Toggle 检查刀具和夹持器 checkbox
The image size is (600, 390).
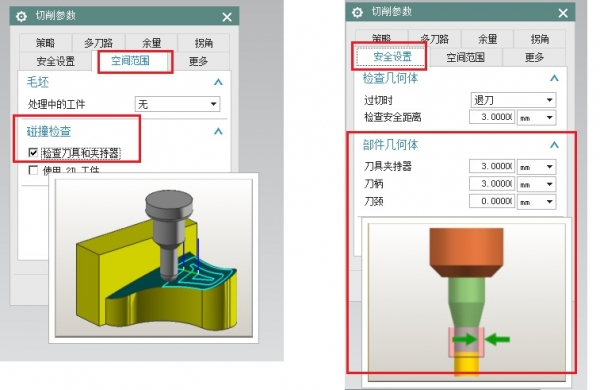[x=33, y=153]
